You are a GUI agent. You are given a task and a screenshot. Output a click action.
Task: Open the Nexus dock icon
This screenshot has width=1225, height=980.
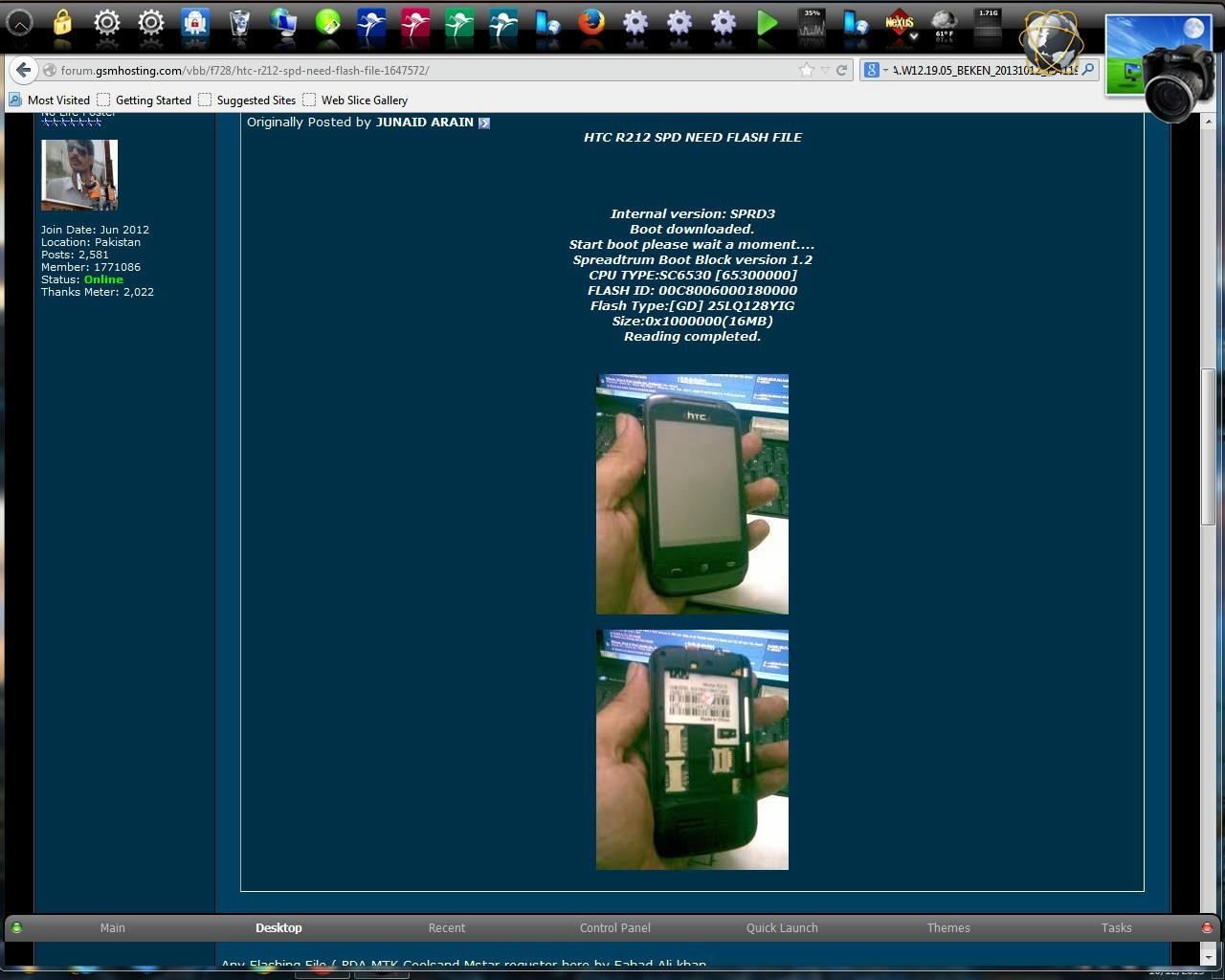899,23
